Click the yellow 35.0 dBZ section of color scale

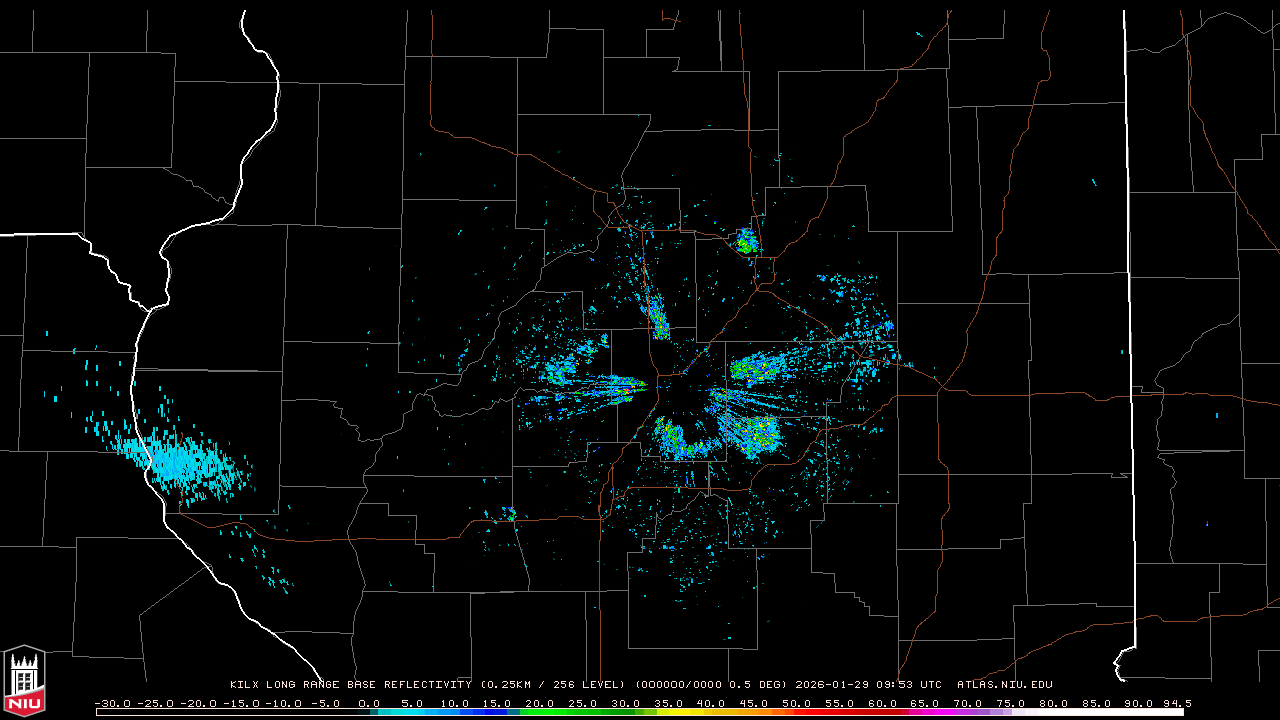point(668,712)
